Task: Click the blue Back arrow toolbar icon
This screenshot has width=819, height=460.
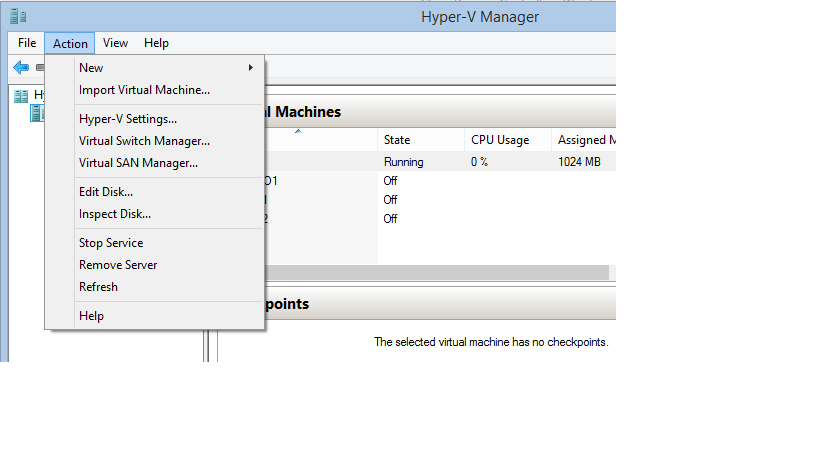Action: coord(21,67)
